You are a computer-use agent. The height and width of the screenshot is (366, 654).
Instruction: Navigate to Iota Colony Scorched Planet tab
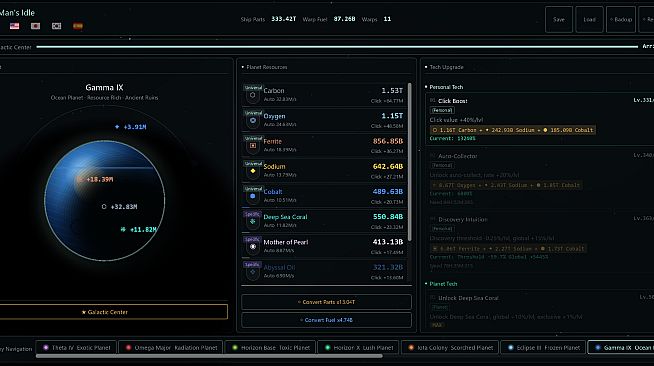[x=450, y=347]
